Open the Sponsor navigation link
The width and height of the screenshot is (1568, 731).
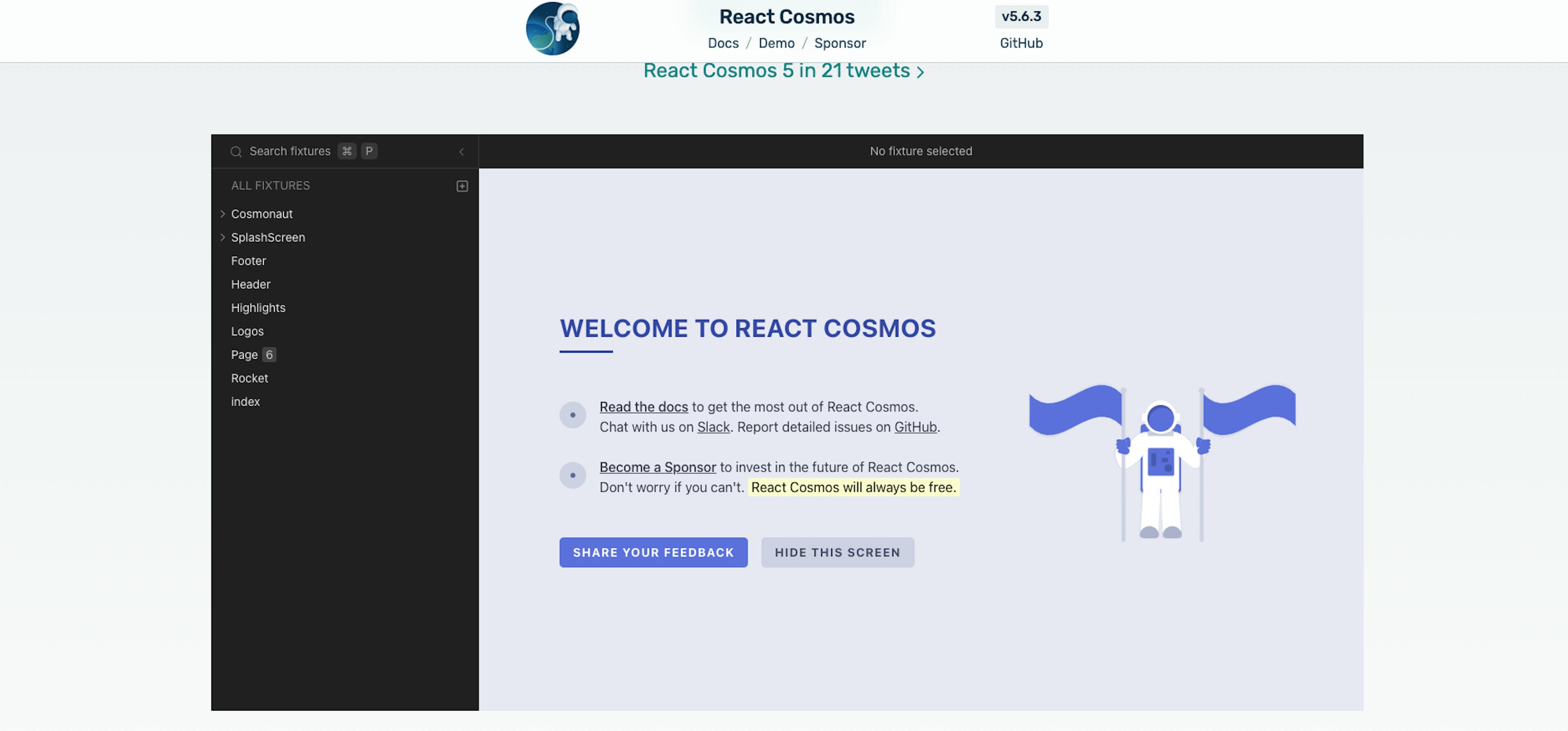(x=840, y=43)
